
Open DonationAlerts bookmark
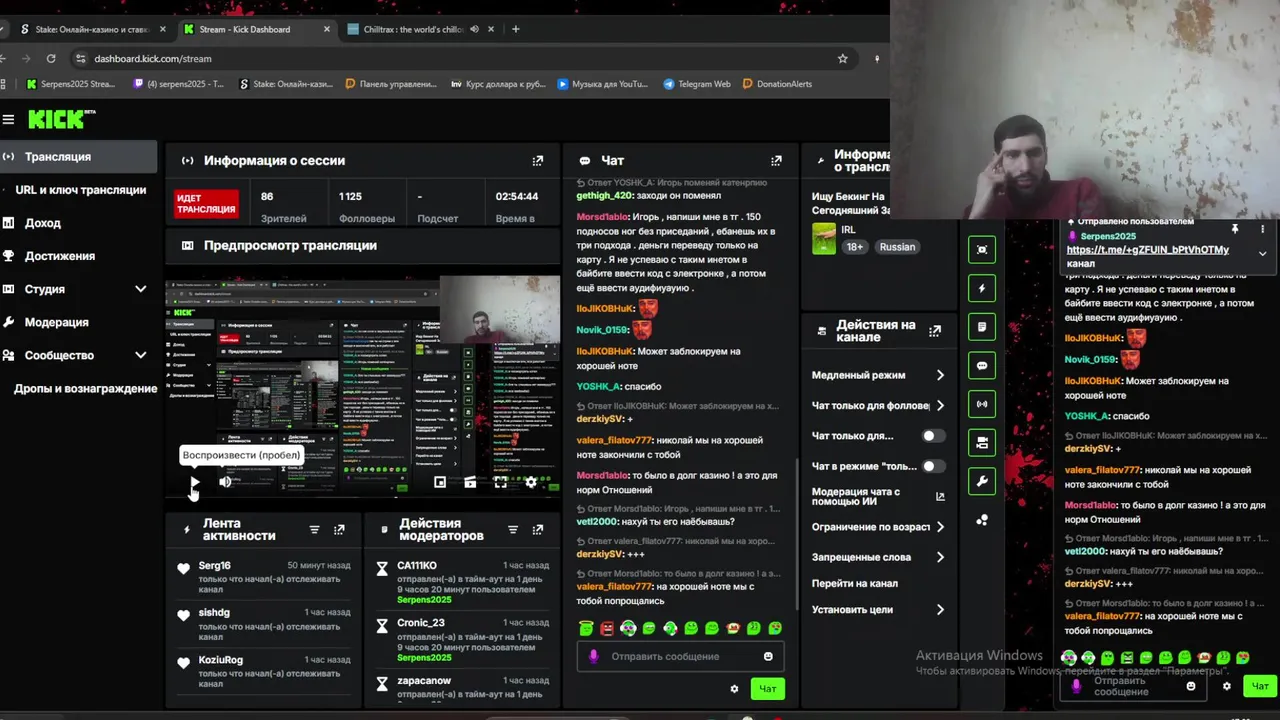point(777,84)
